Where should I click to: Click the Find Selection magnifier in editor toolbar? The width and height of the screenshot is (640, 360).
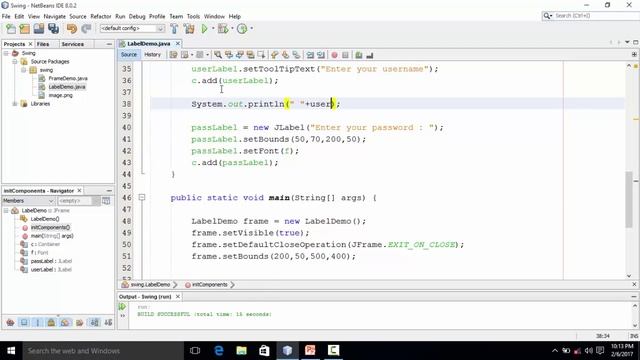pyautogui.click(x=218, y=55)
